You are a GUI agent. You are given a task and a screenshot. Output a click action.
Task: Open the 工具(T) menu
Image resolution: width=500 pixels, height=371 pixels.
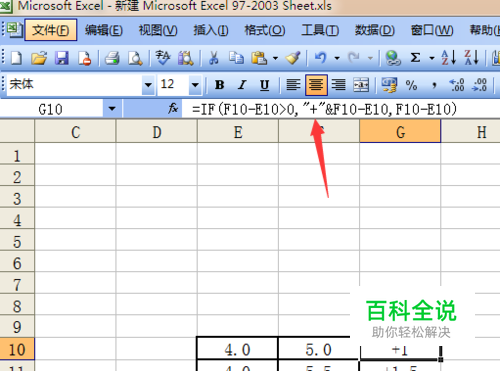tap(320, 30)
